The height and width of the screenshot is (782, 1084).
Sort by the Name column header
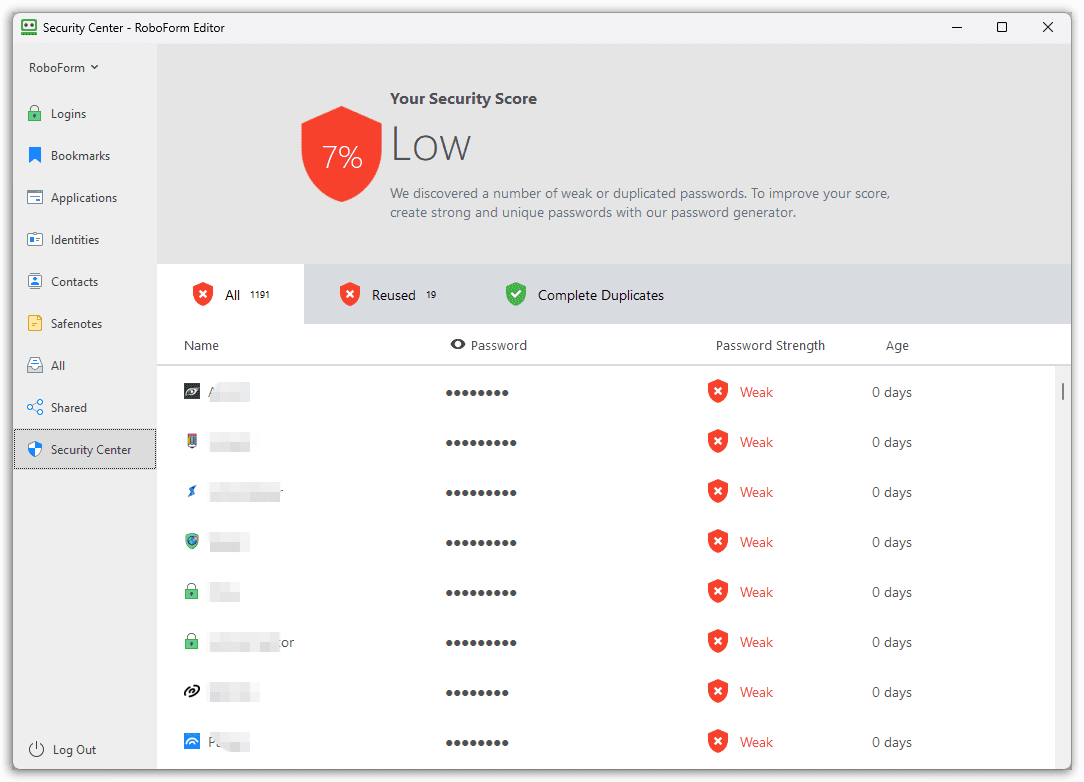tap(201, 346)
